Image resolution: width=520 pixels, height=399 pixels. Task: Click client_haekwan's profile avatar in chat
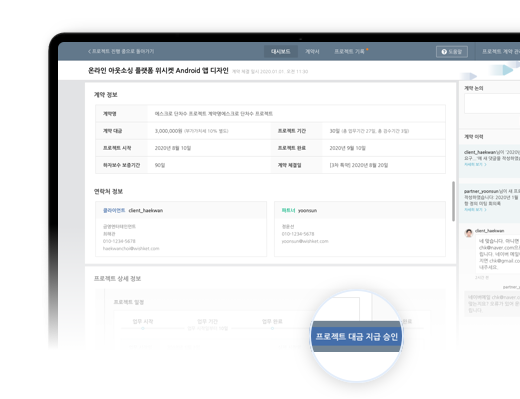pyautogui.click(x=469, y=233)
